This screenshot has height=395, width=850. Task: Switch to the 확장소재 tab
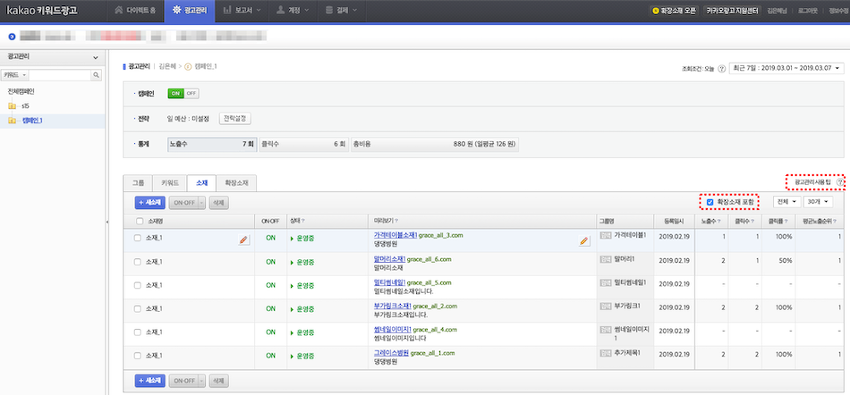[x=236, y=183]
